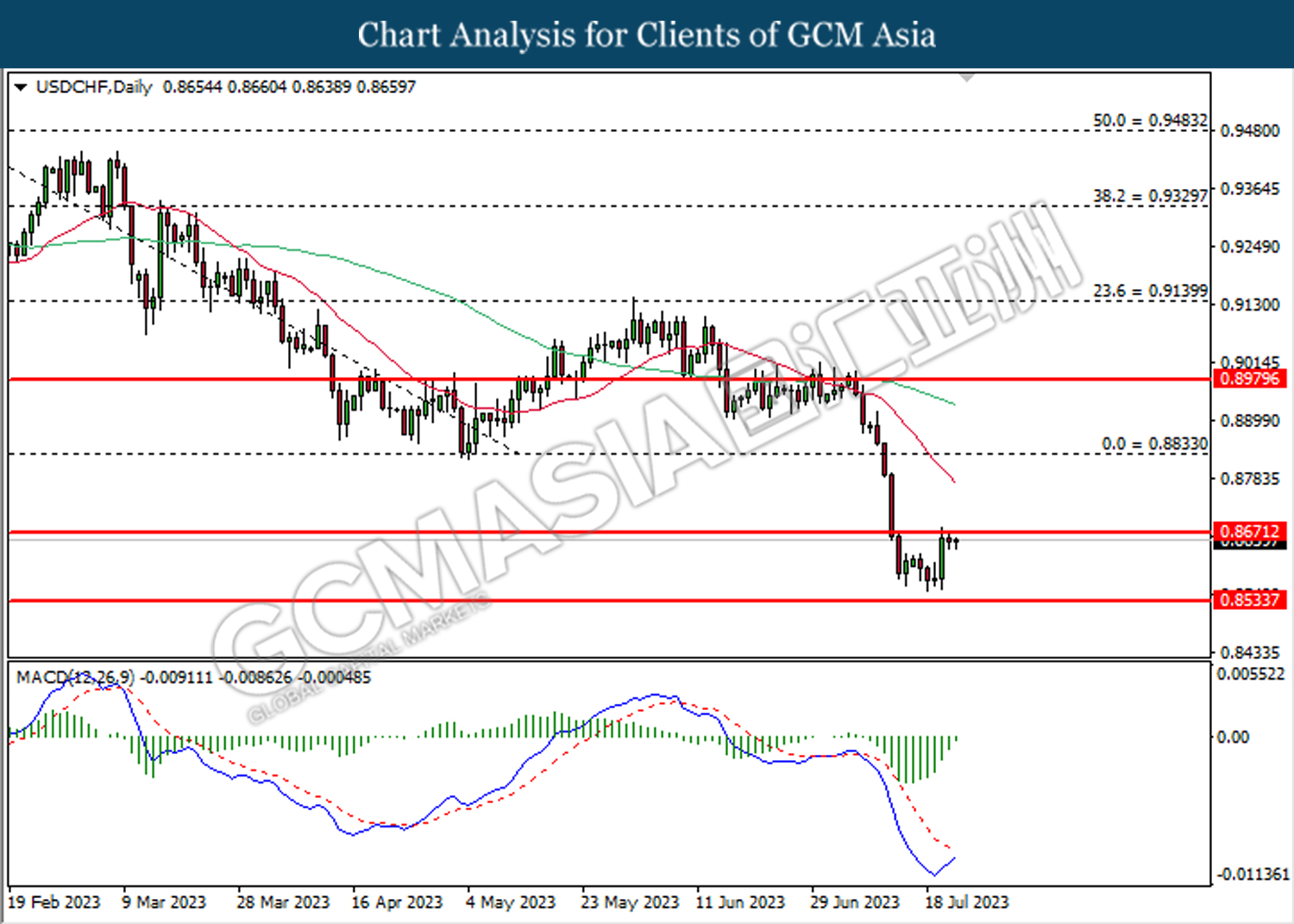Select the 18 Jul 2023 date marker
The width and height of the screenshot is (1294, 924).
(967, 902)
